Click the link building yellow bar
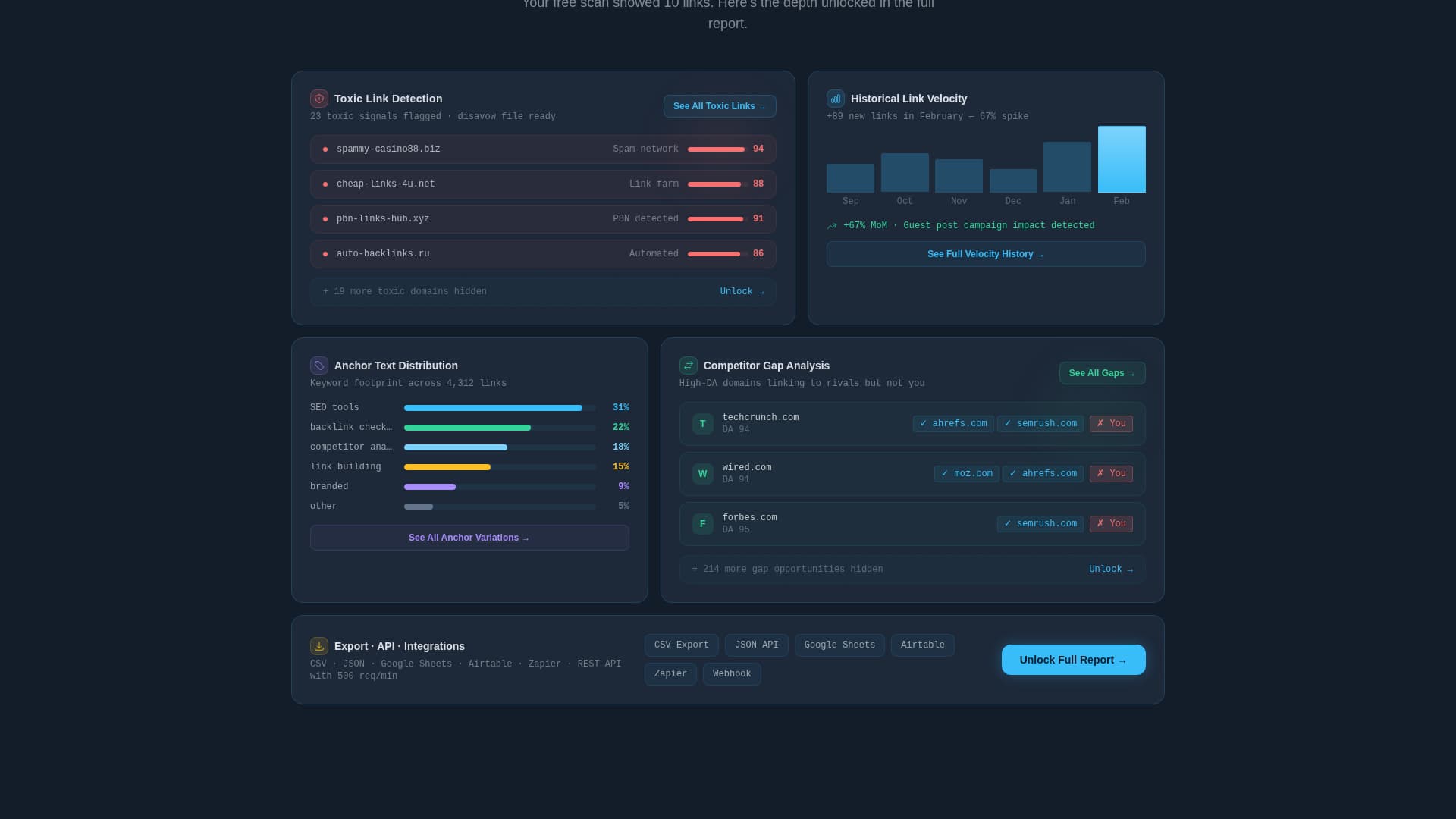Screen dimensions: 1456x819 click(447, 467)
